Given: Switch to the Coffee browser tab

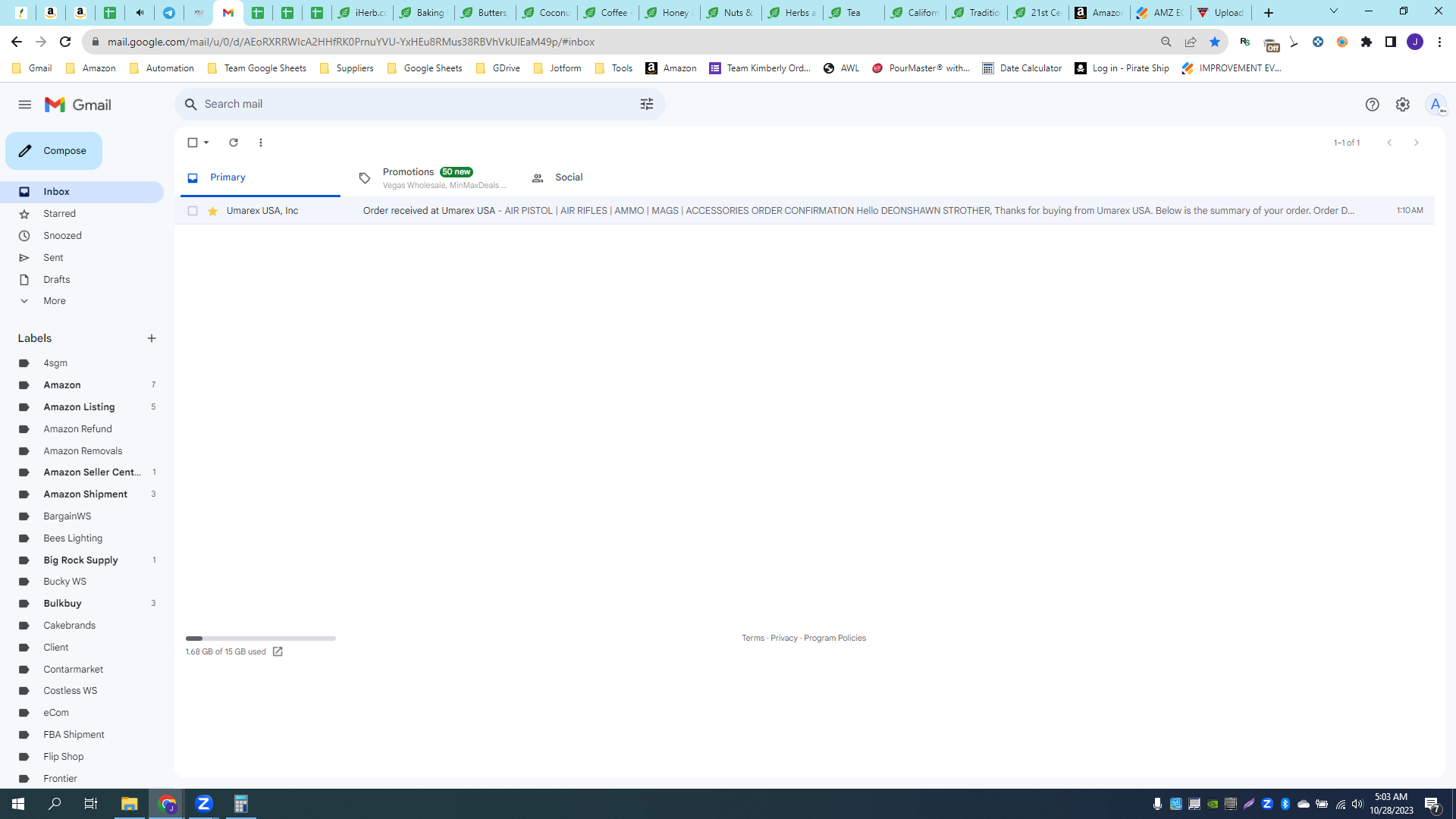Looking at the screenshot, I should [x=607, y=13].
